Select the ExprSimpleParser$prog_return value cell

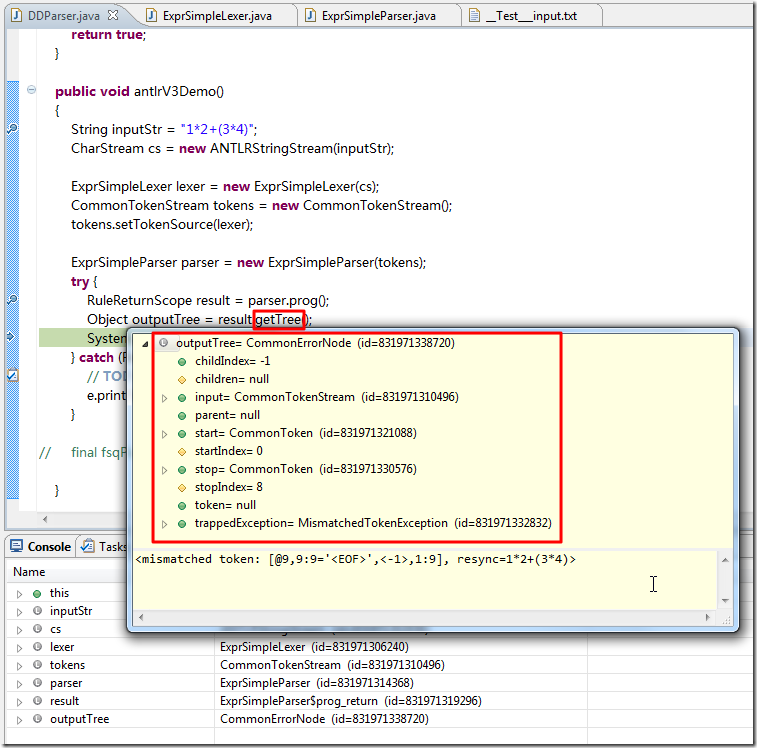(x=401, y=701)
